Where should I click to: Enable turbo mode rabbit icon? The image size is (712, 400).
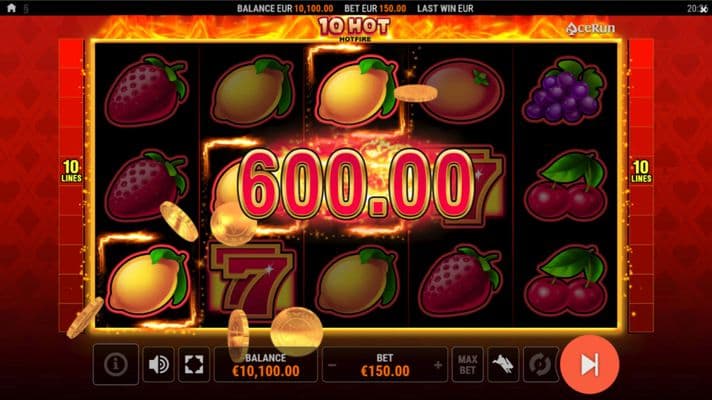click(x=503, y=365)
